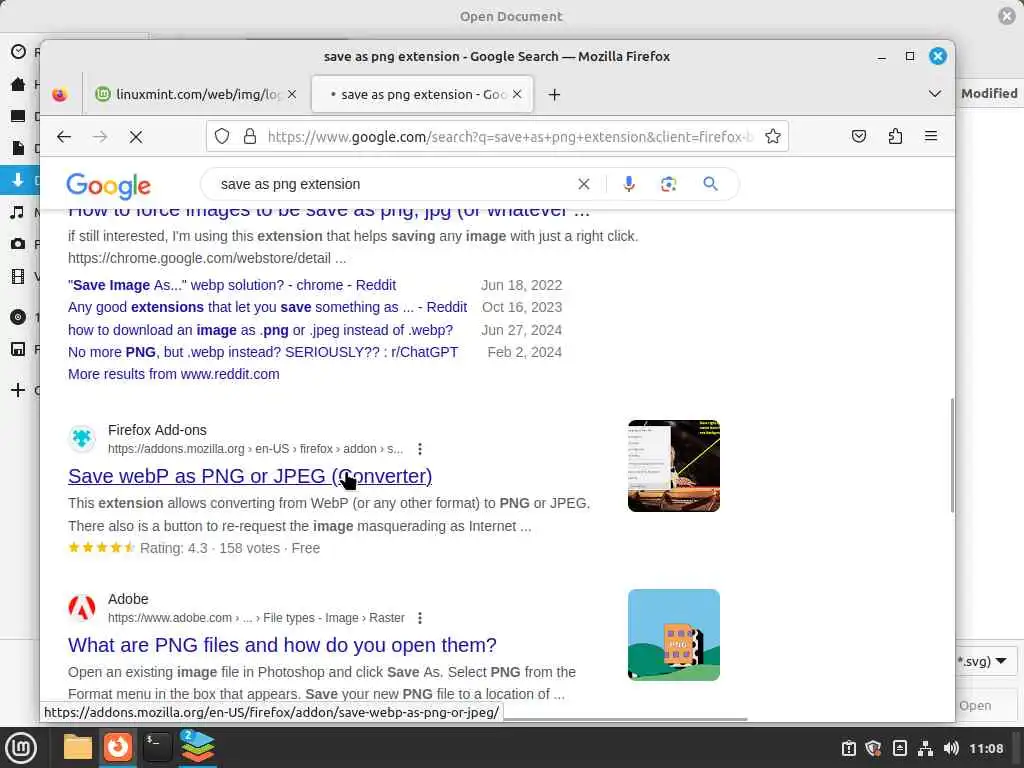Click the taskbar clock showing 11:08
Screen dimensions: 1024x768
(x=986, y=748)
